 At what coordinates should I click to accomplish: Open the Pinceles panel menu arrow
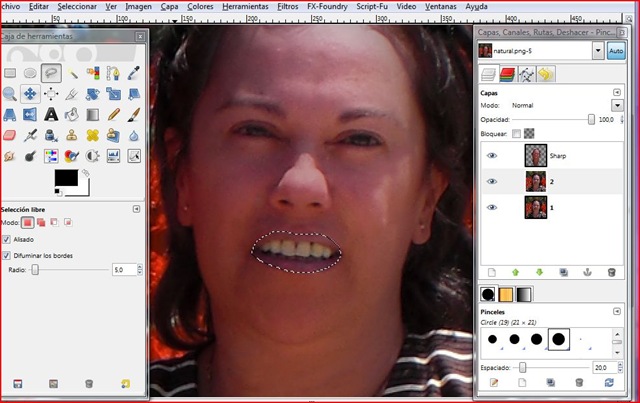point(617,312)
